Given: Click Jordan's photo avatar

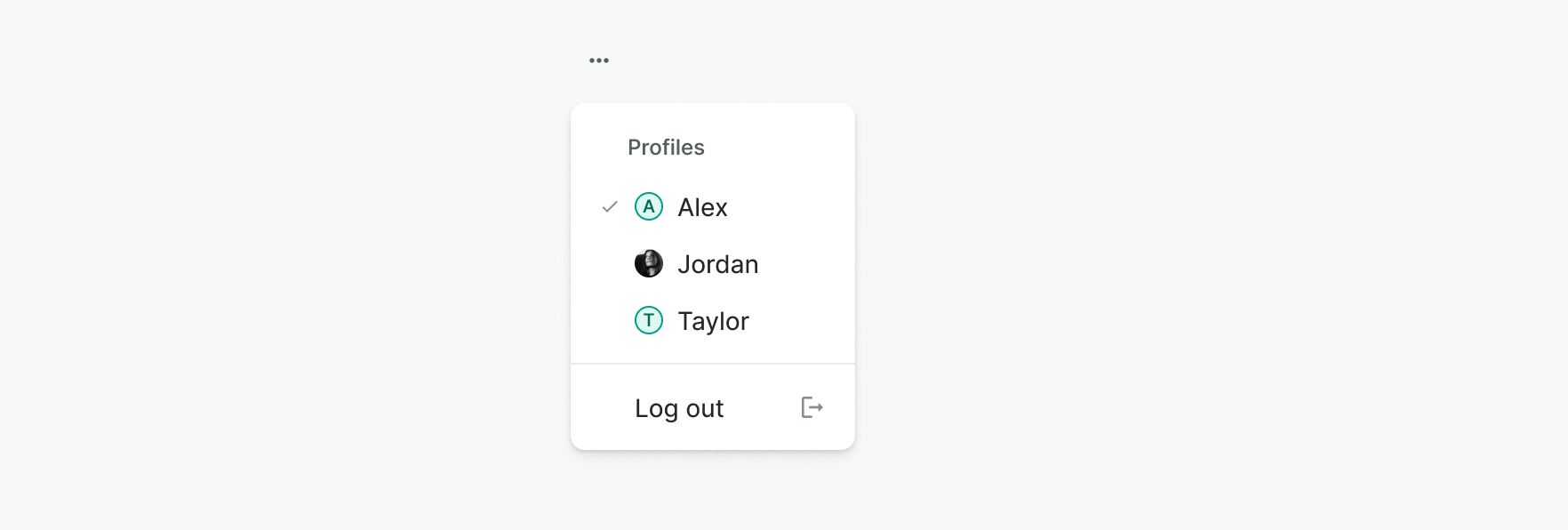Looking at the screenshot, I should coord(649,264).
